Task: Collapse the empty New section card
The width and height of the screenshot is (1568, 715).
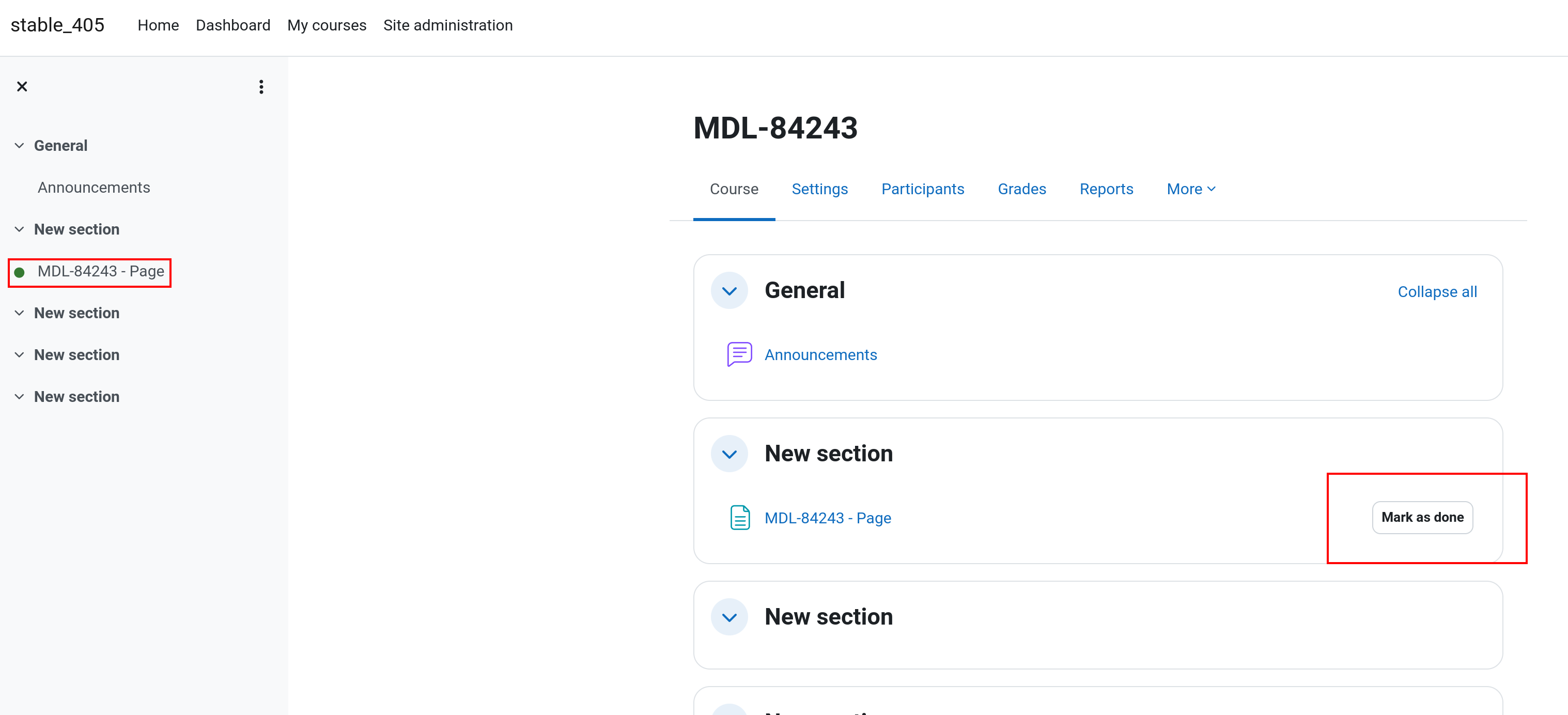Action: pos(729,617)
